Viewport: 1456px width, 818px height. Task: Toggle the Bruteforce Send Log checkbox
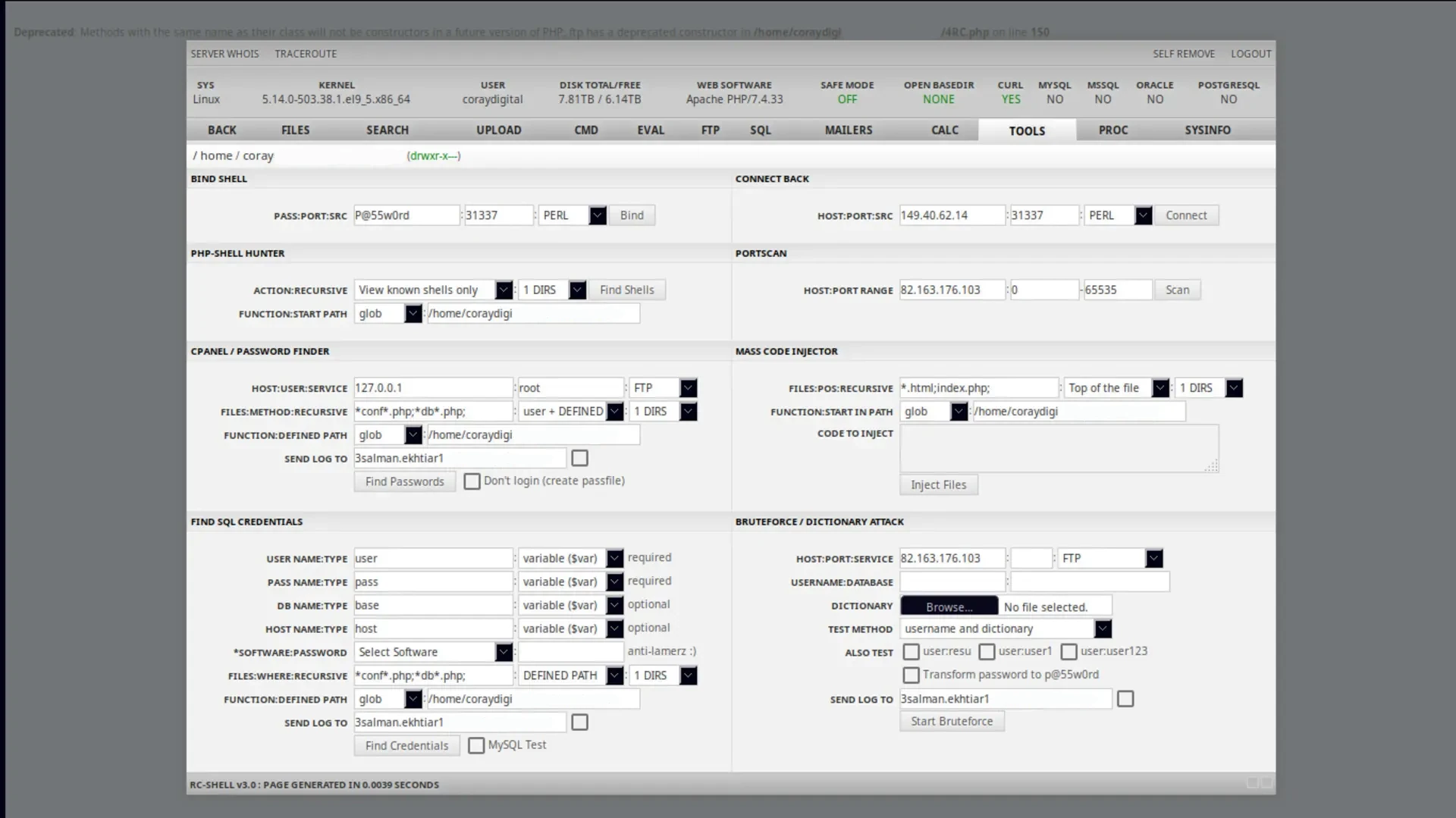click(1125, 699)
